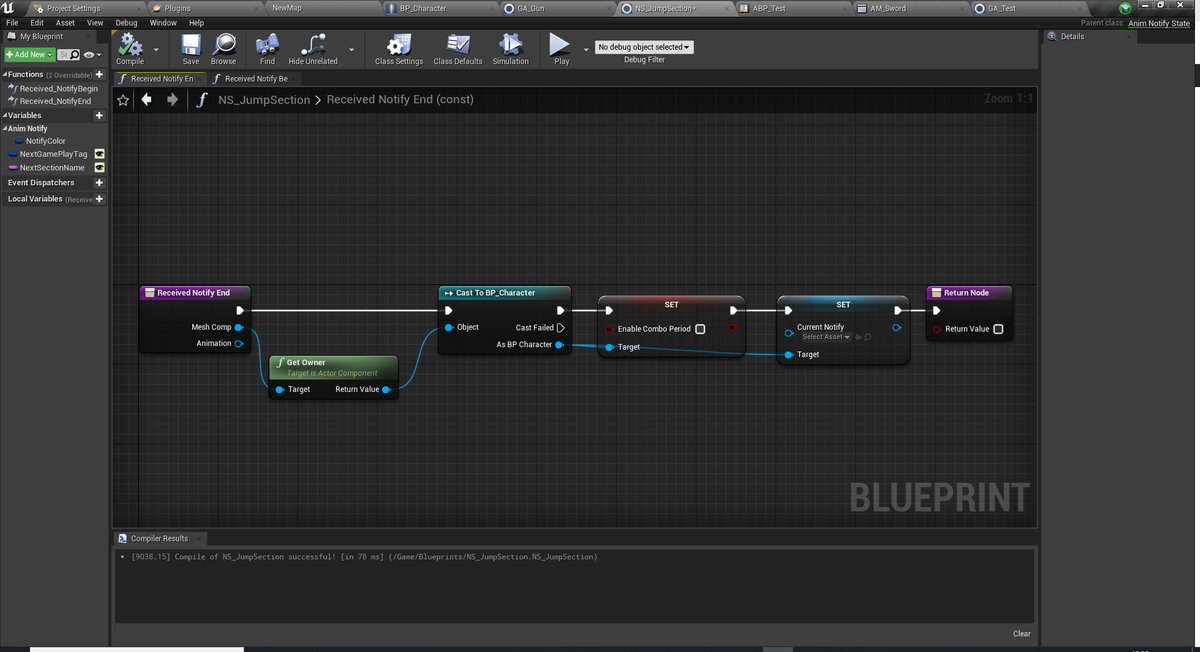Screen dimensions: 1200x652
Task: Open the Asset menu
Action: click(x=65, y=23)
